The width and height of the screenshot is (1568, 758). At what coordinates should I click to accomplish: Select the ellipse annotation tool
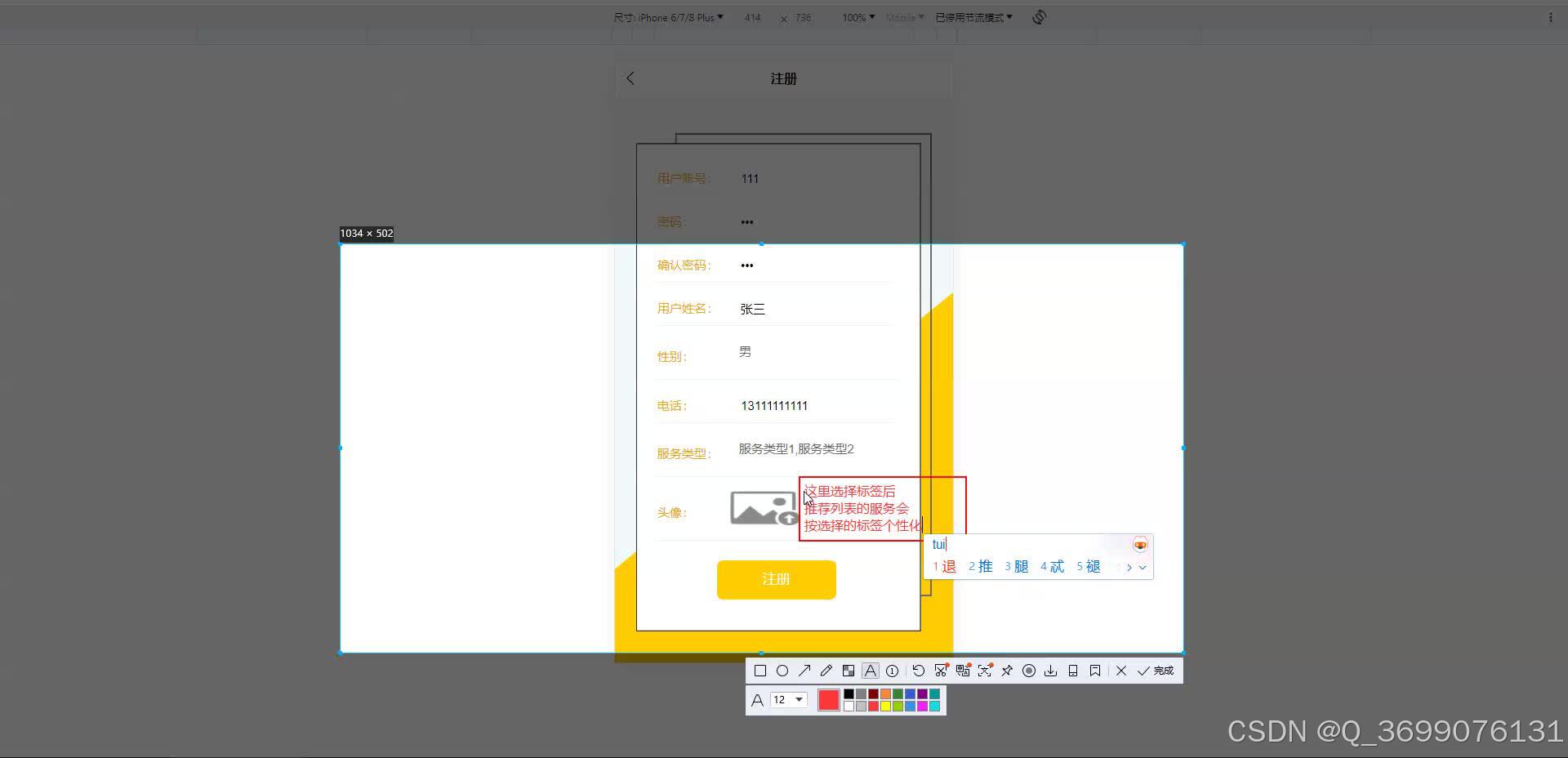click(x=782, y=670)
